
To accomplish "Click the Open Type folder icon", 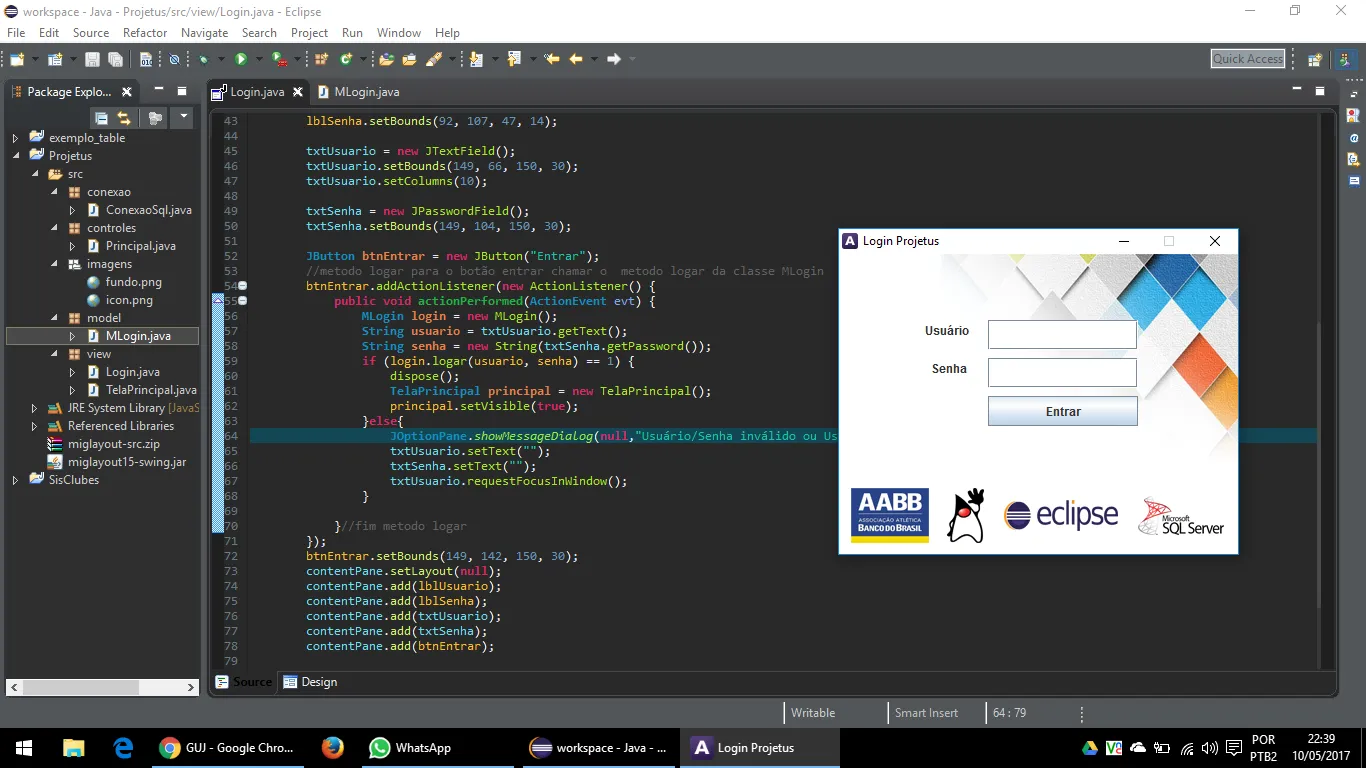I will pos(386,60).
